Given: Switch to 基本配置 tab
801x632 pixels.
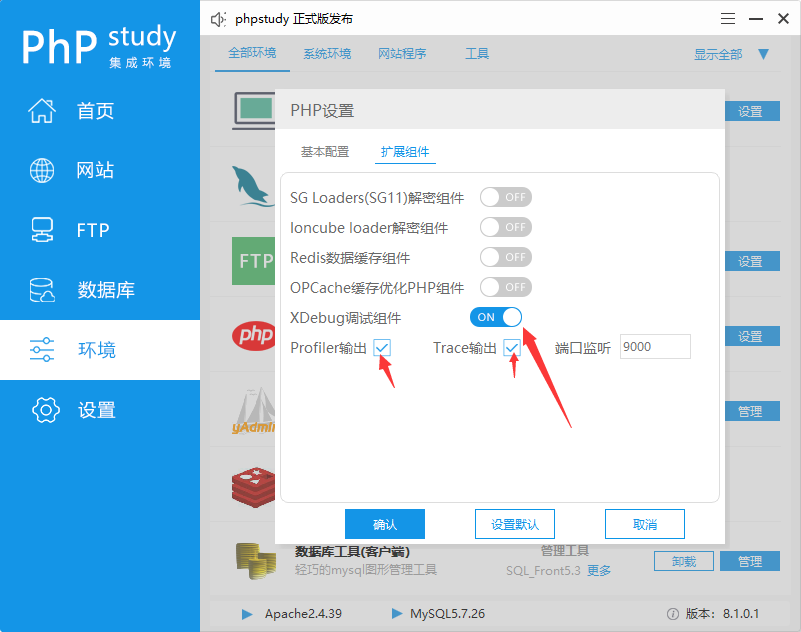Looking at the screenshot, I should coord(325,152).
